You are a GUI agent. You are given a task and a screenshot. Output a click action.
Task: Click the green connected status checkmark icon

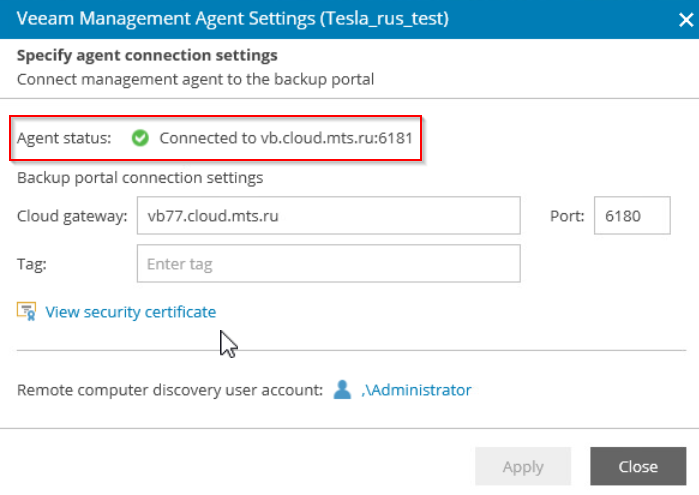[x=141, y=138]
